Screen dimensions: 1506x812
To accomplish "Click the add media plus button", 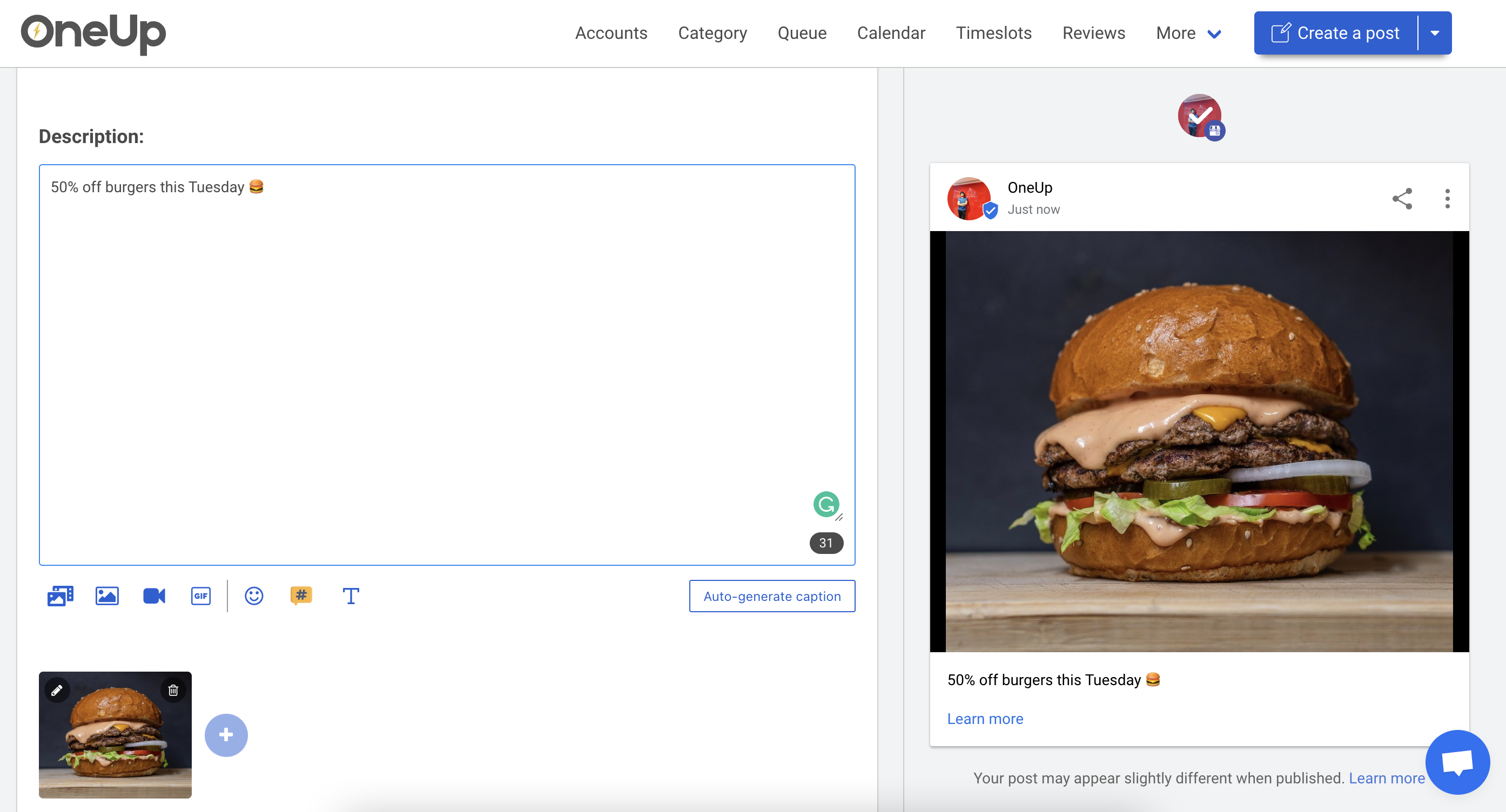I will (226, 735).
